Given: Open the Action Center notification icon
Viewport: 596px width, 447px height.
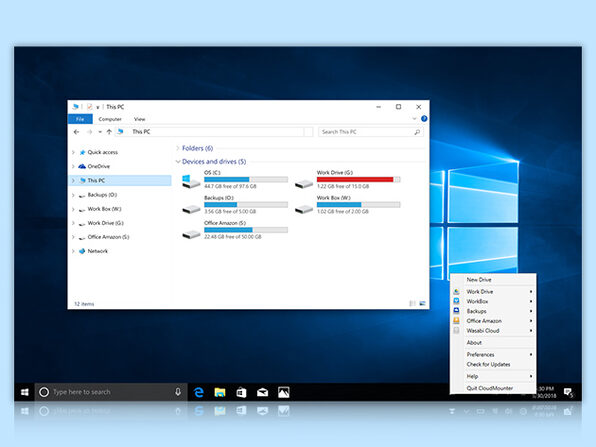Looking at the screenshot, I should pyautogui.click(x=568, y=392).
